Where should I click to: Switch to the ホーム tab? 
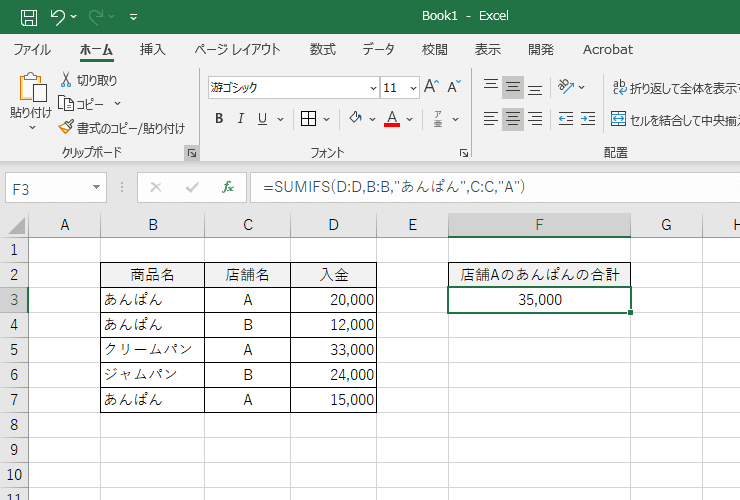(x=96, y=50)
